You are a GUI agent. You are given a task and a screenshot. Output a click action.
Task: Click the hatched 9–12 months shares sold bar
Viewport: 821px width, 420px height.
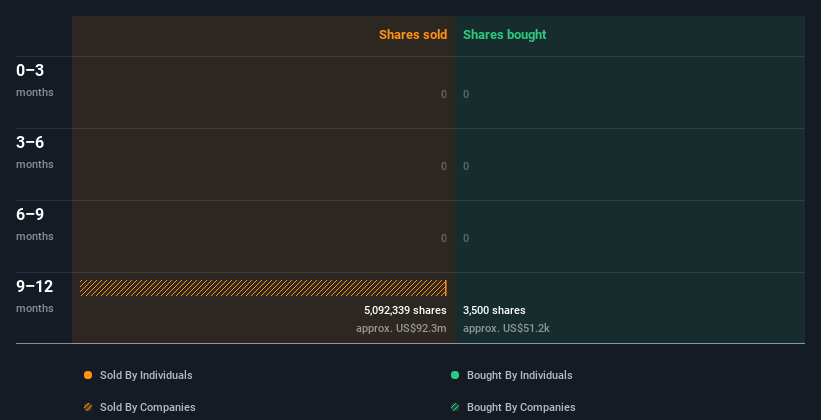pos(263,288)
